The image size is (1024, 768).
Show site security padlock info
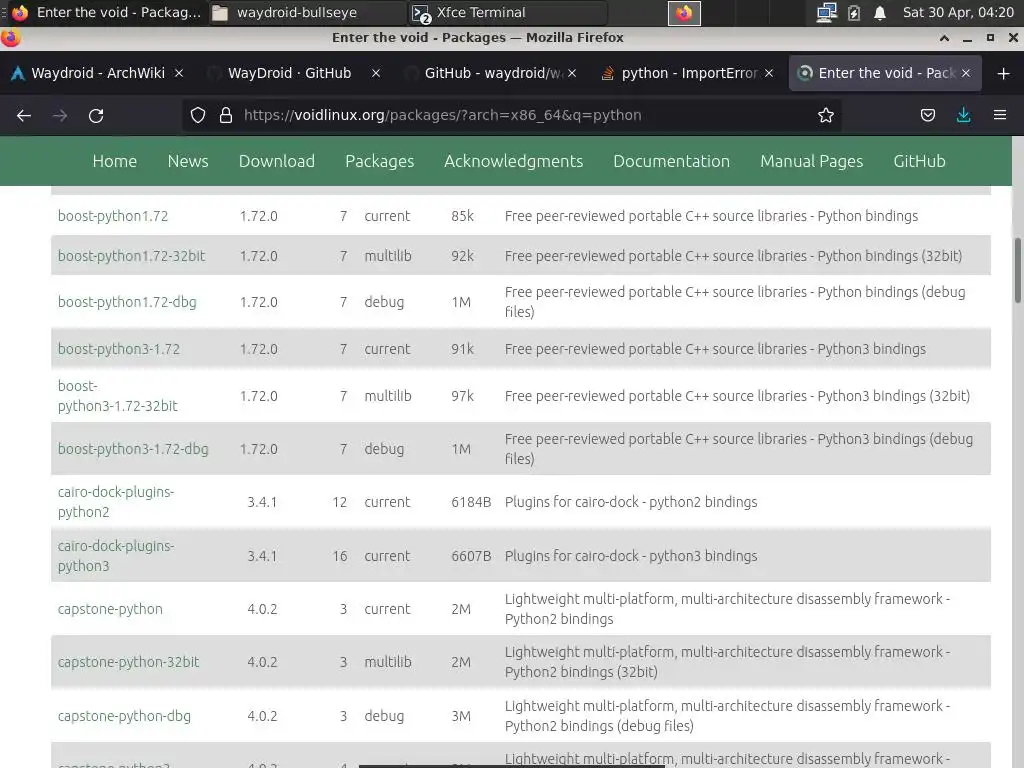pyautogui.click(x=226, y=116)
